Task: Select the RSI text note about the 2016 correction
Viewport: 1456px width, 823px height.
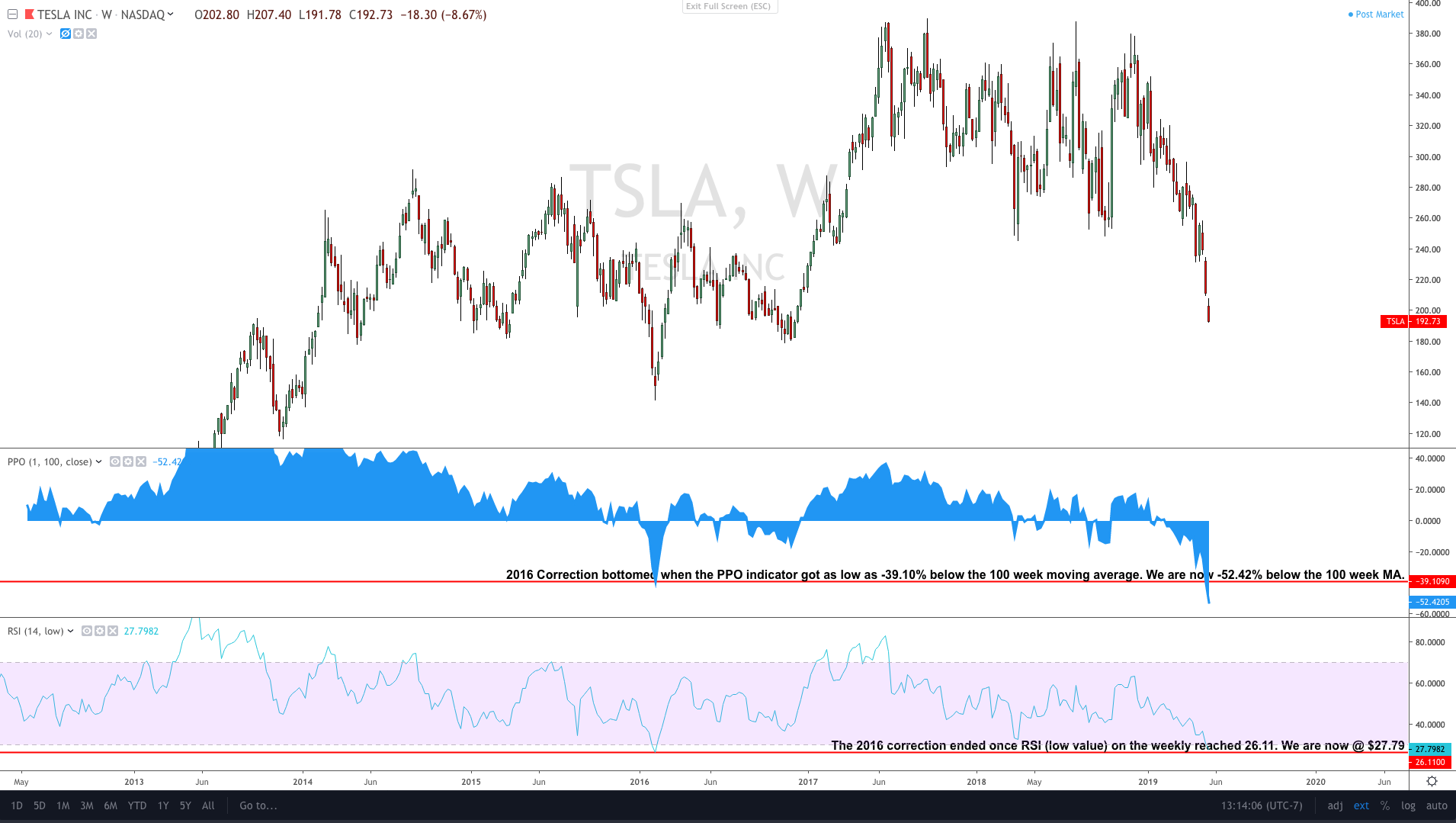Action: point(1118,745)
